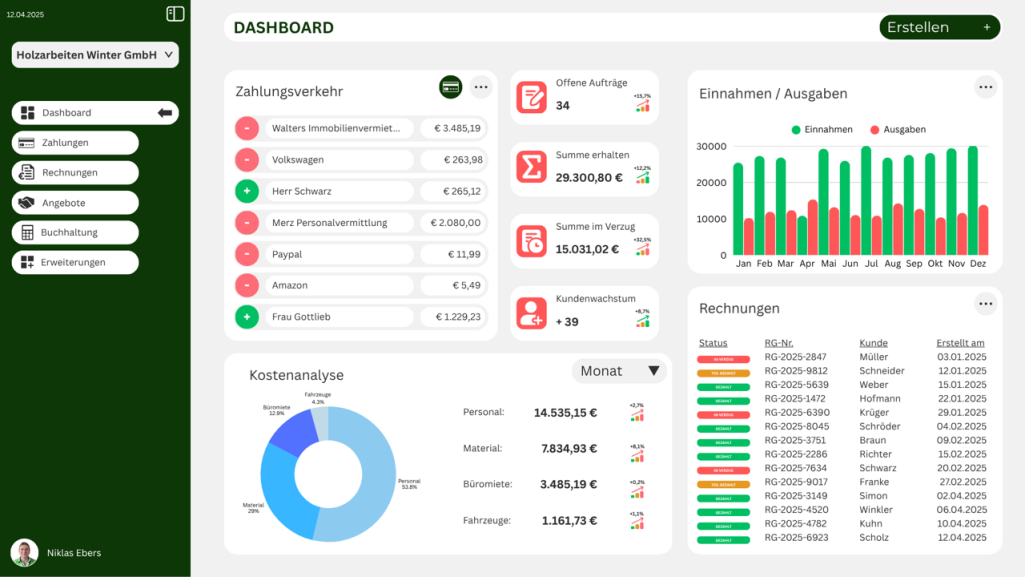Open the Holzarbeiten Winter GmbH company dropdown
The height and width of the screenshot is (577, 1025).
click(x=95, y=55)
